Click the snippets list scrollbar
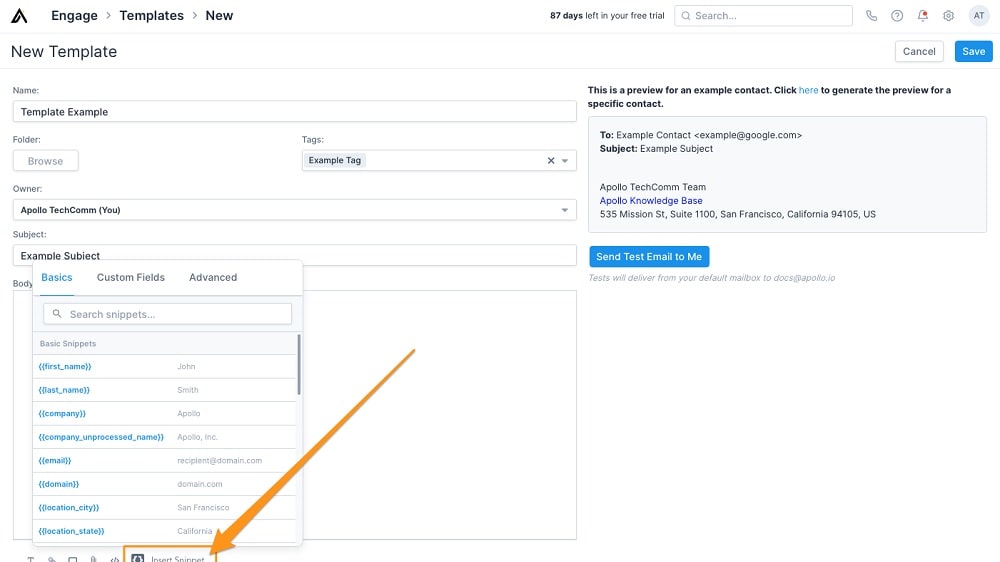The image size is (1000, 562). (298, 364)
